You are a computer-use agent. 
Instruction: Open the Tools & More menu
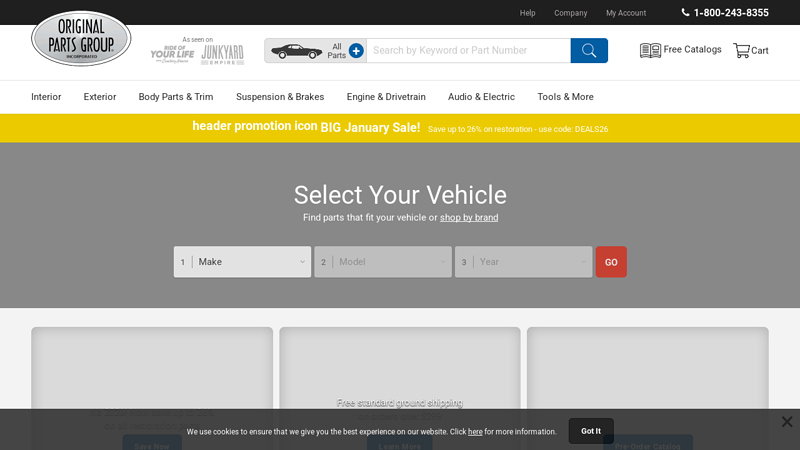click(x=565, y=97)
